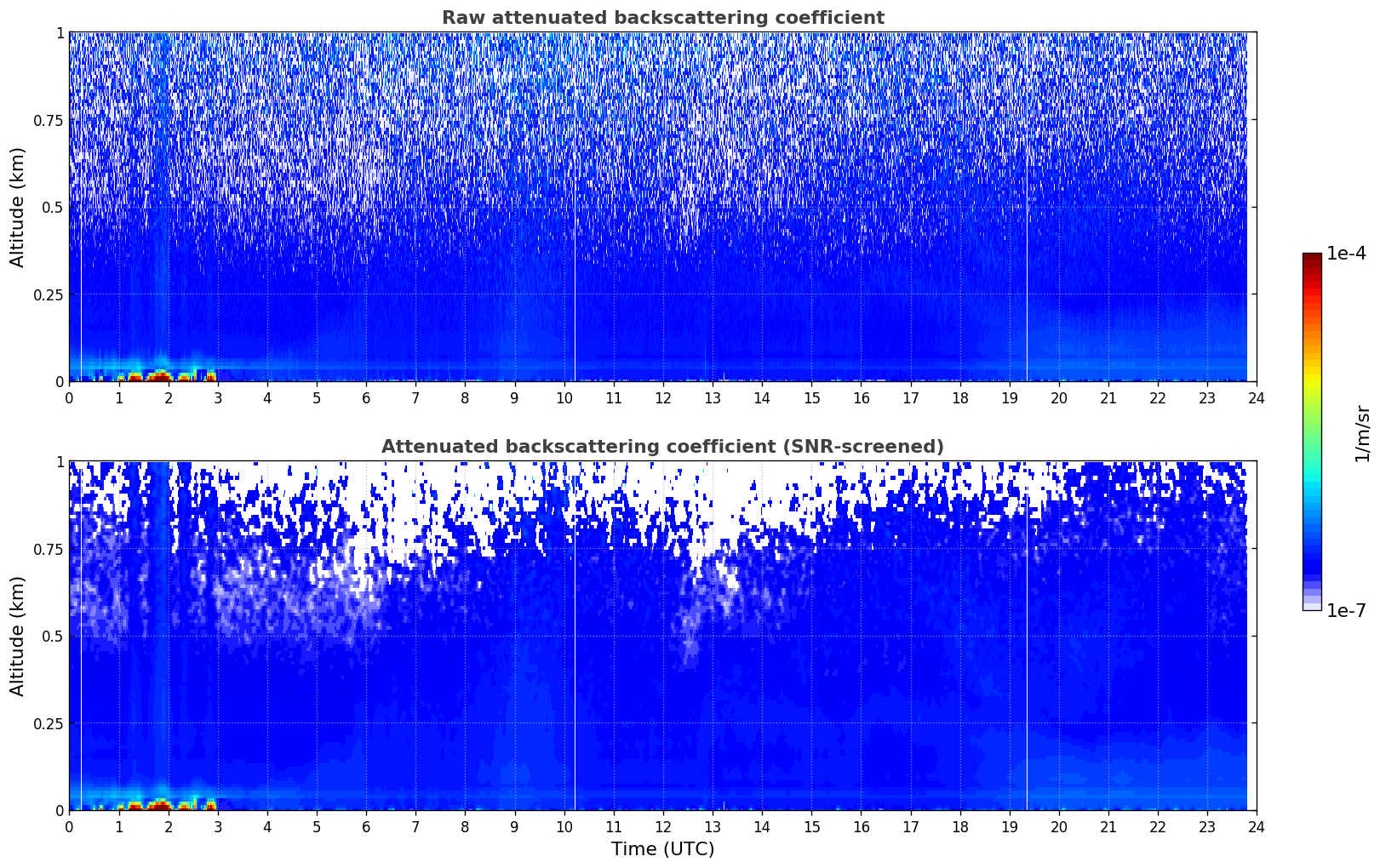This screenshot has height=868, width=1380.
Task: Click the "0.5" altitude tick on top plot
Action: (x=53, y=207)
